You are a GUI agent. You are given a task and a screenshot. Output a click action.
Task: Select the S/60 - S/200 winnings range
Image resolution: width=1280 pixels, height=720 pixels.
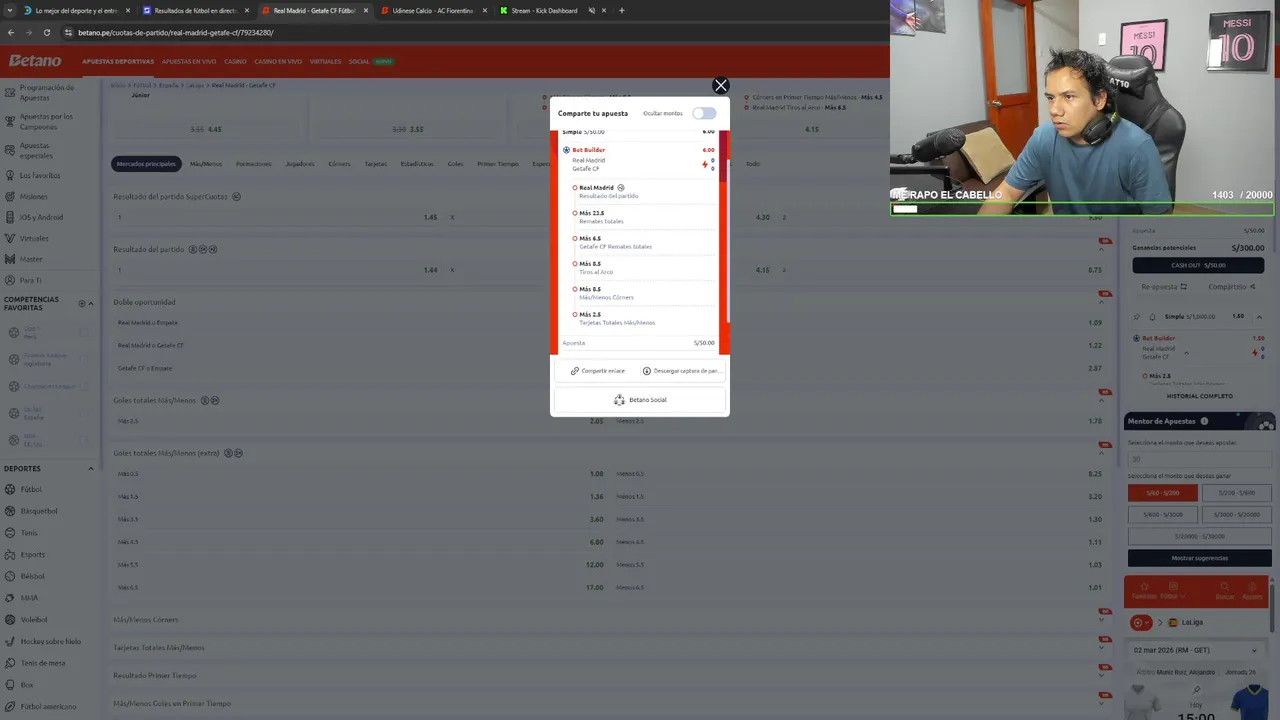pyautogui.click(x=1162, y=492)
